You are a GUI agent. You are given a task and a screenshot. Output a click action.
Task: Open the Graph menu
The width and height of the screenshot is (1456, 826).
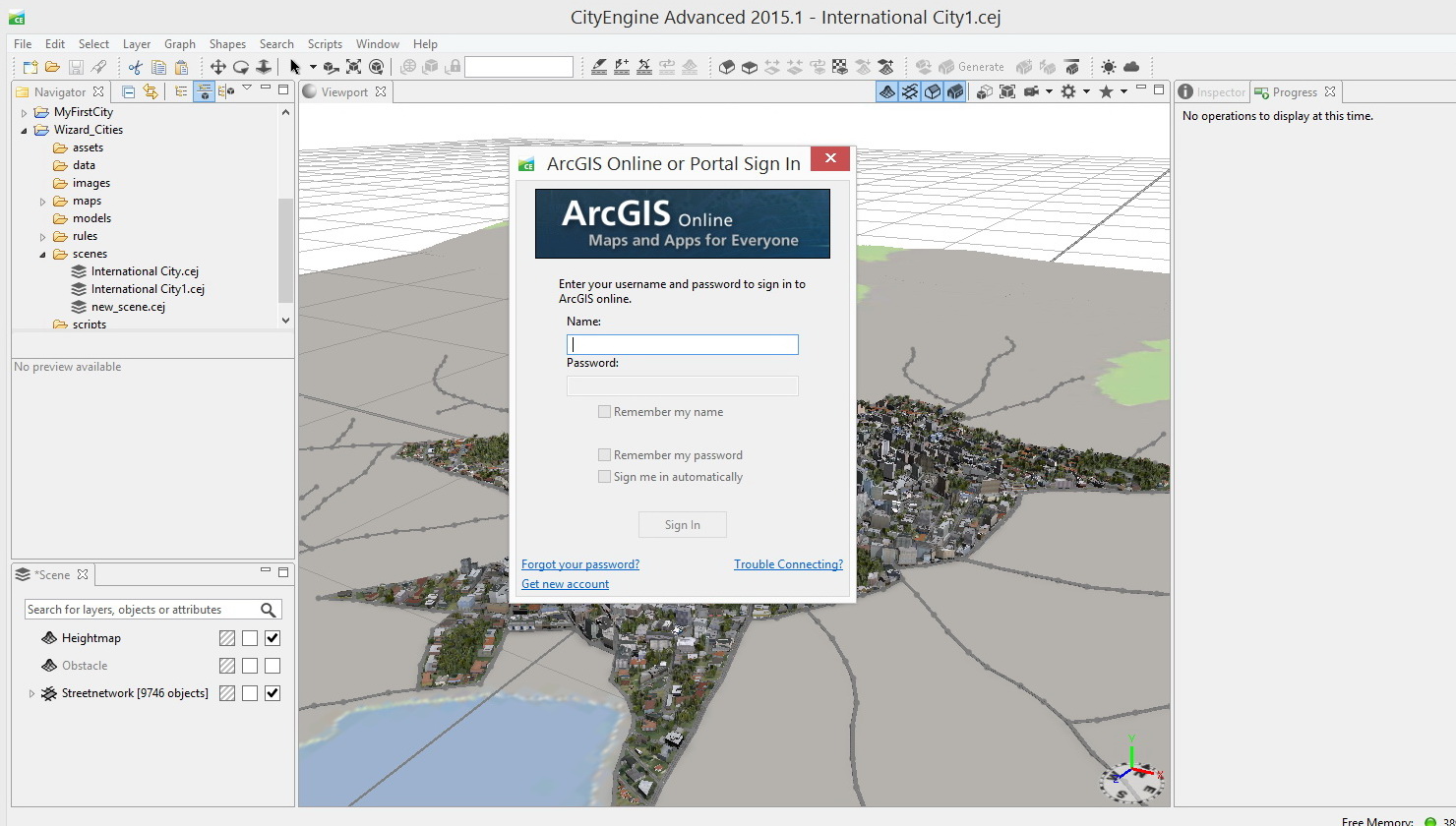point(180,44)
